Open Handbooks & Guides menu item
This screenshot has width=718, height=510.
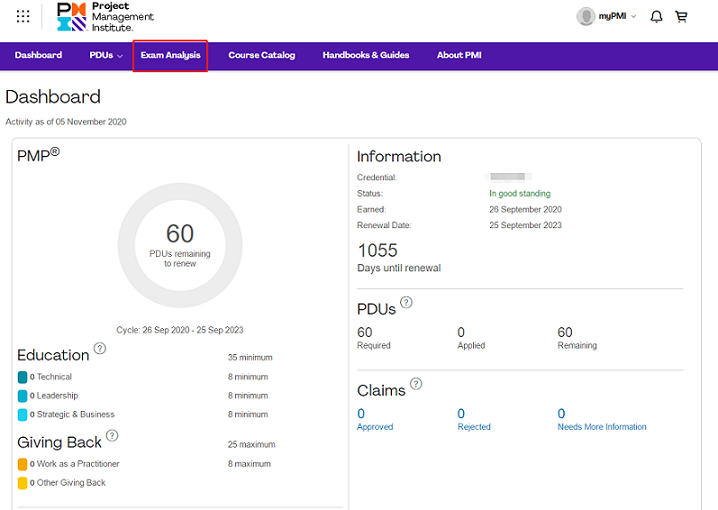pos(366,55)
